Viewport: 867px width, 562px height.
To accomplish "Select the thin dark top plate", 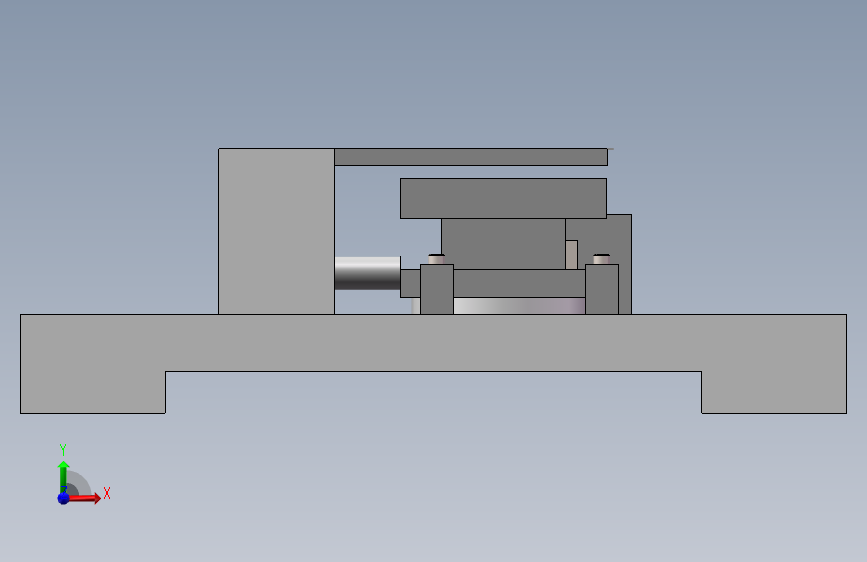I will click(471, 157).
